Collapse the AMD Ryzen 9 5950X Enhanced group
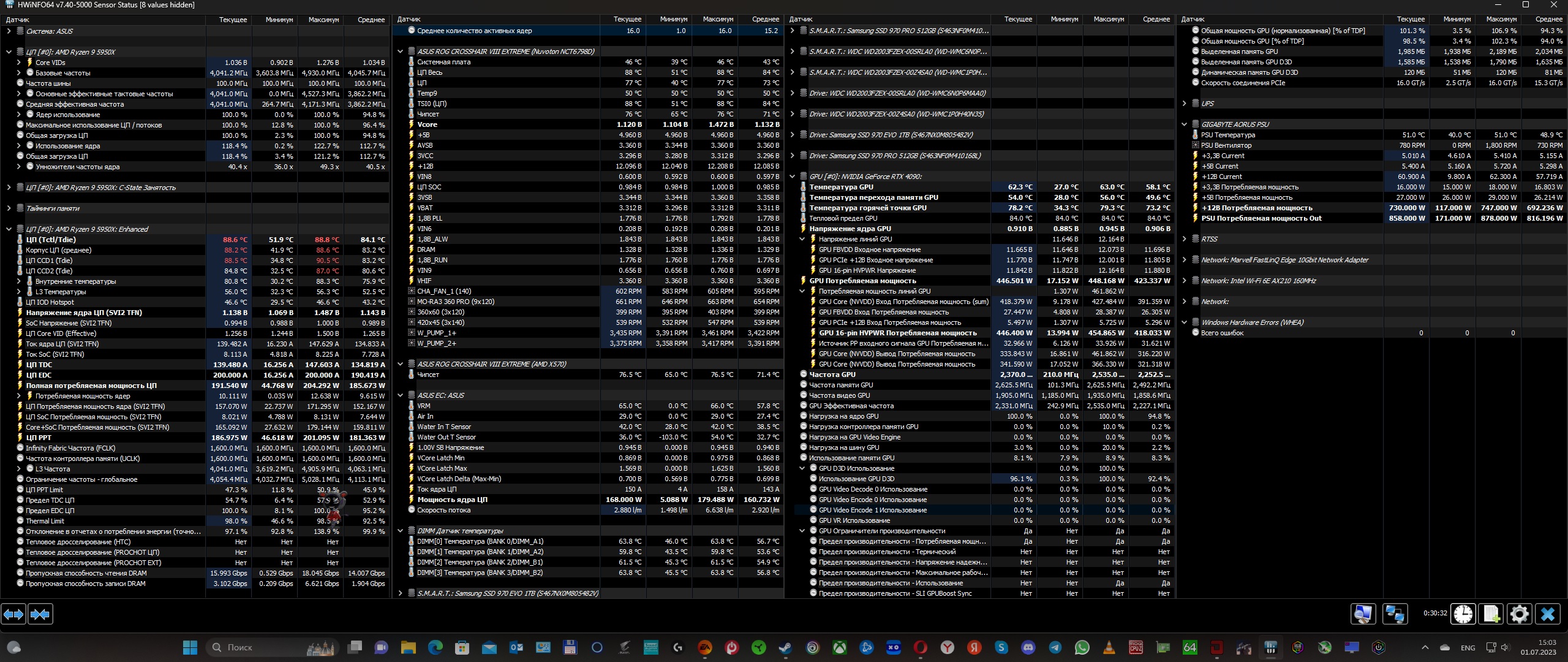 (9, 229)
